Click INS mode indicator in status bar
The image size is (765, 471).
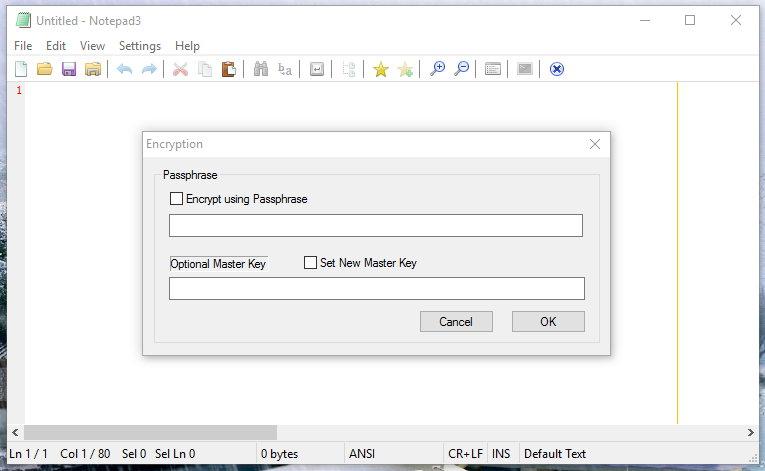tap(501, 454)
